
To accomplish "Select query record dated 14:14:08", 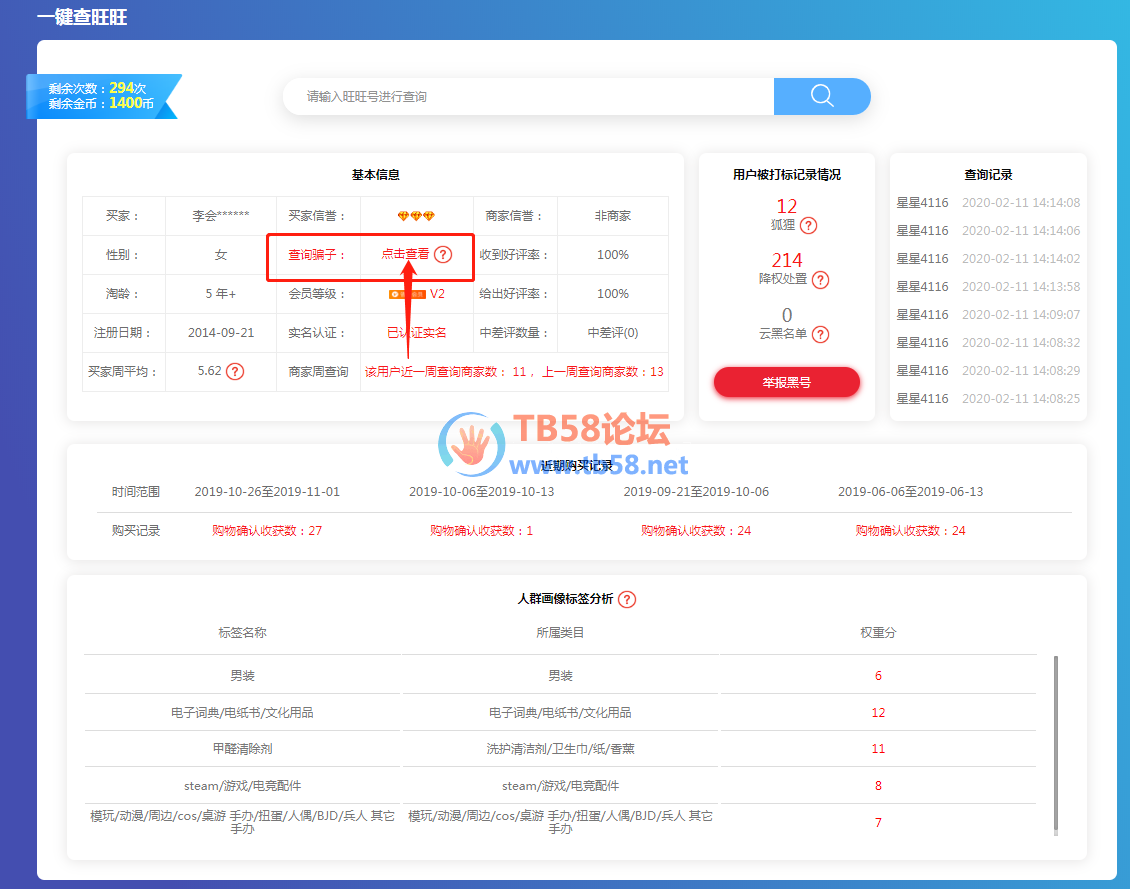I will point(988,203).
